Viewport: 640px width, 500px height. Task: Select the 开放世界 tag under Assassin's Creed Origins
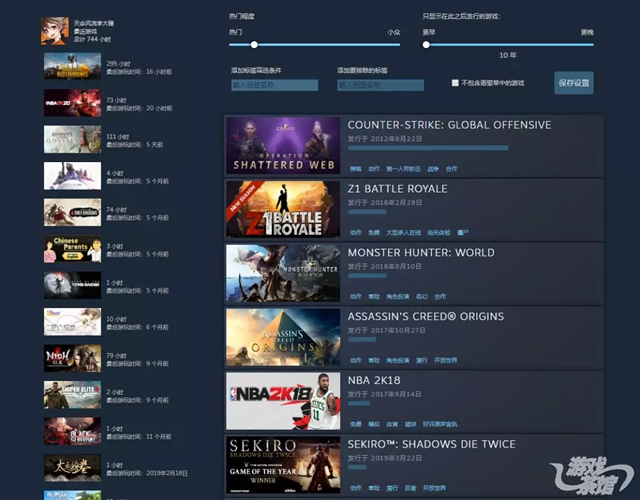(x=446, y=360)
